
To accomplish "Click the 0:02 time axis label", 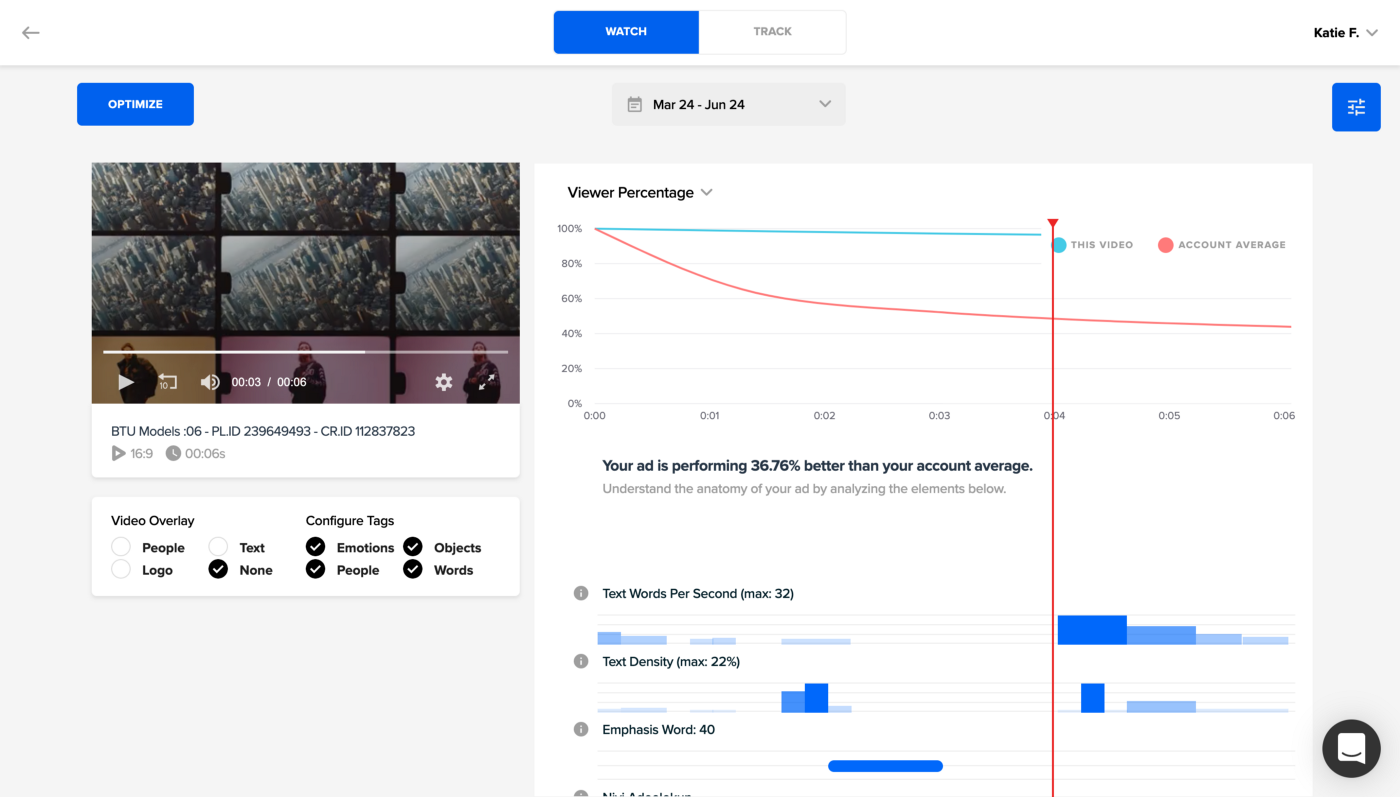I will [824, 416].
